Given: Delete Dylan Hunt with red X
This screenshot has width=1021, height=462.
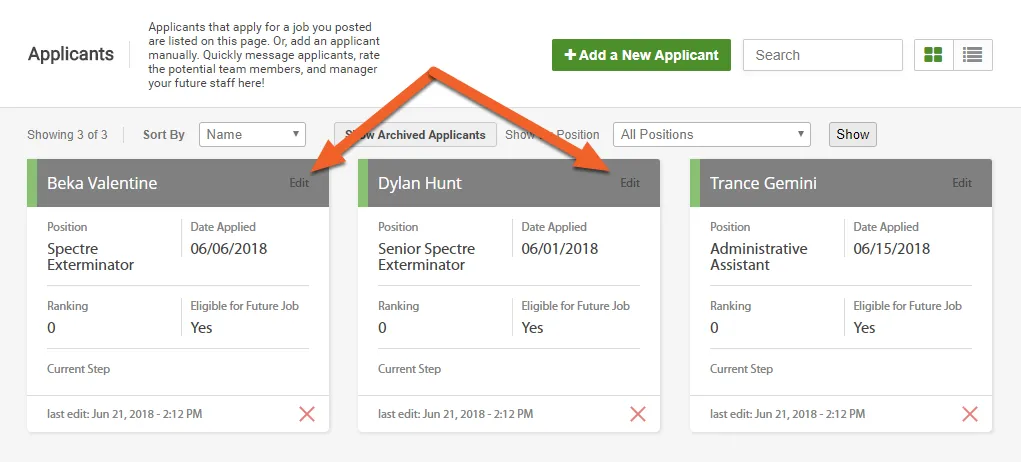Looking at the screenshot, I should (637, 414).
